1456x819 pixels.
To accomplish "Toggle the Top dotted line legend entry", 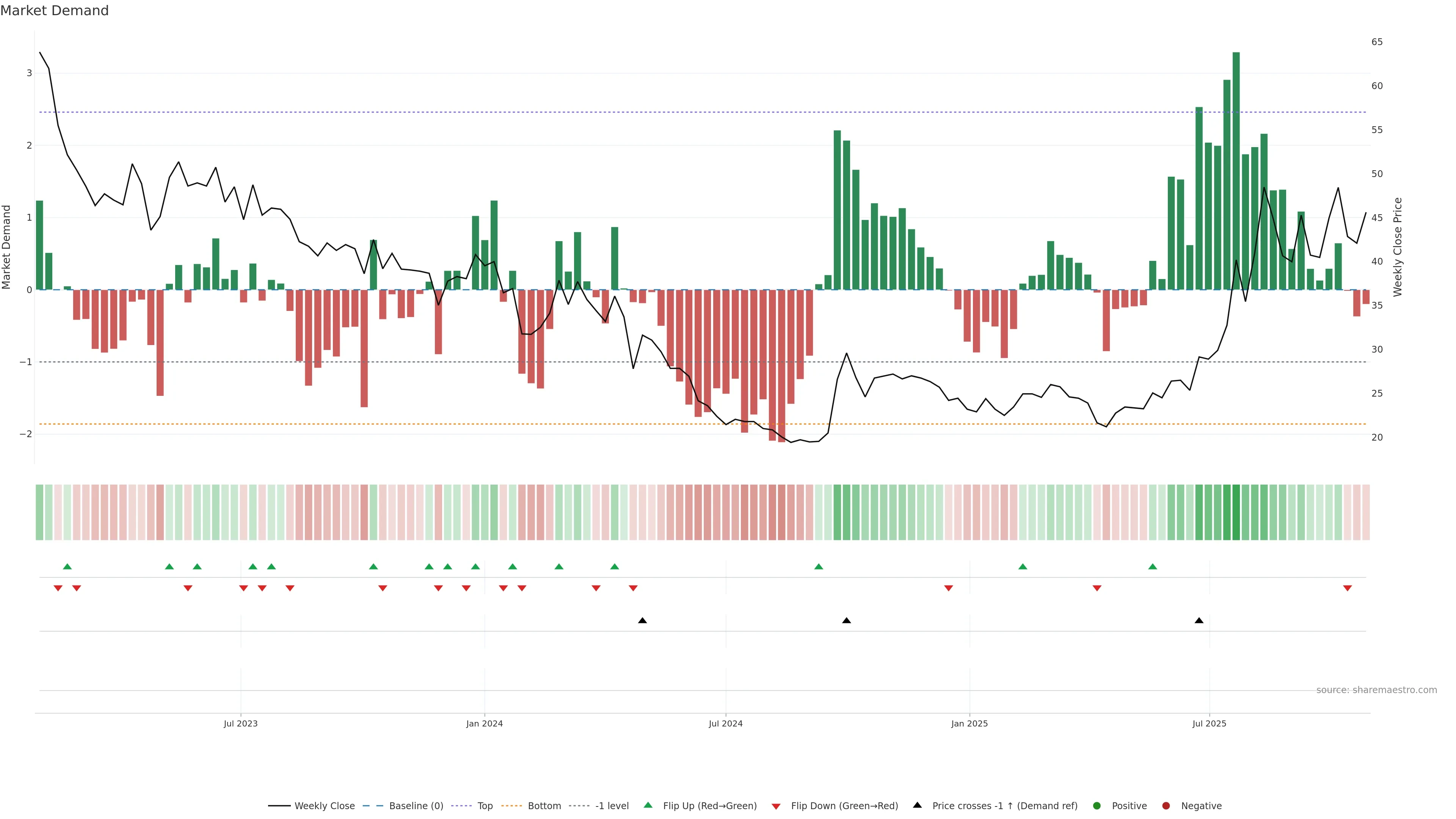I will (x=485, y=806).
